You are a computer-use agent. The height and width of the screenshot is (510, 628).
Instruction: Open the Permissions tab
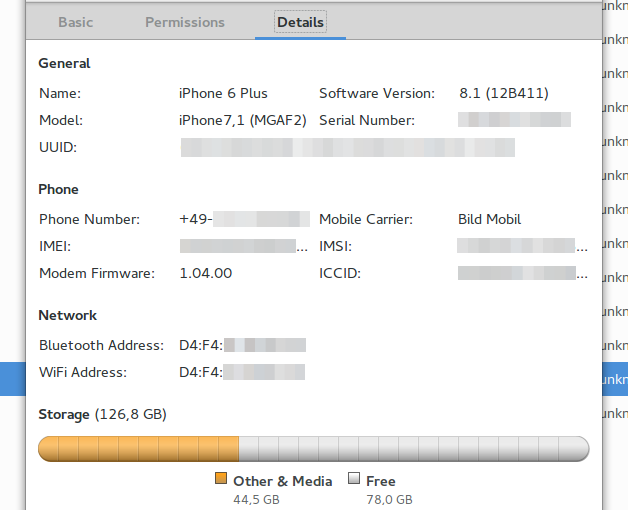pos(185,22)
